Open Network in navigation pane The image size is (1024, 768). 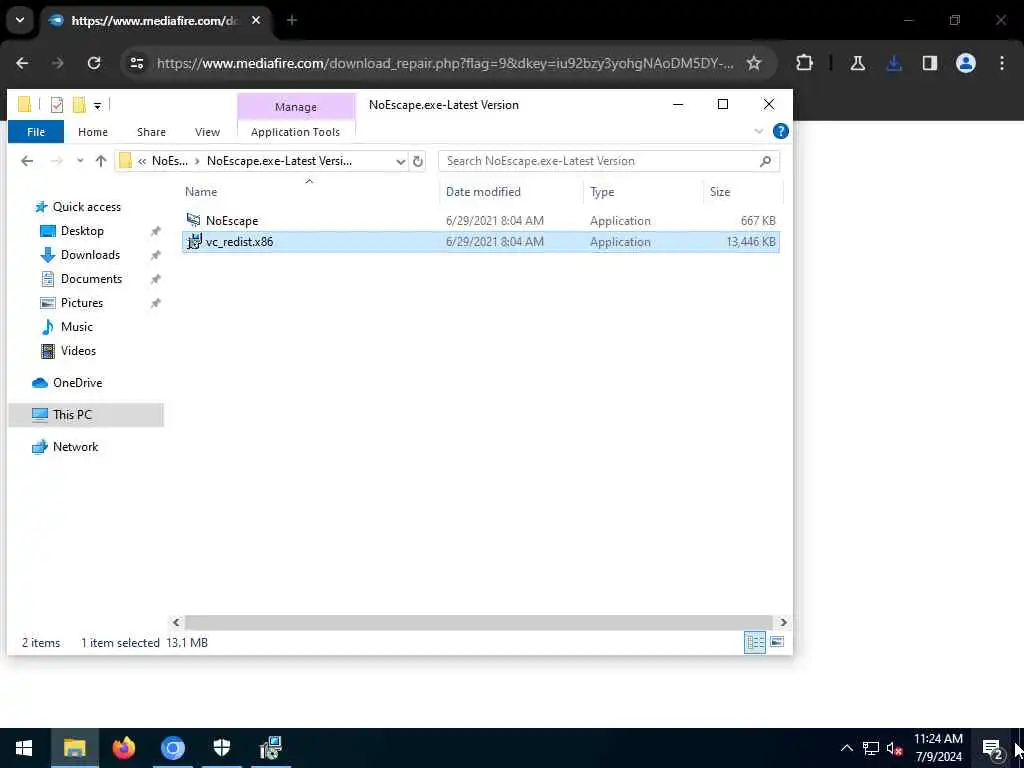[75, 447]
